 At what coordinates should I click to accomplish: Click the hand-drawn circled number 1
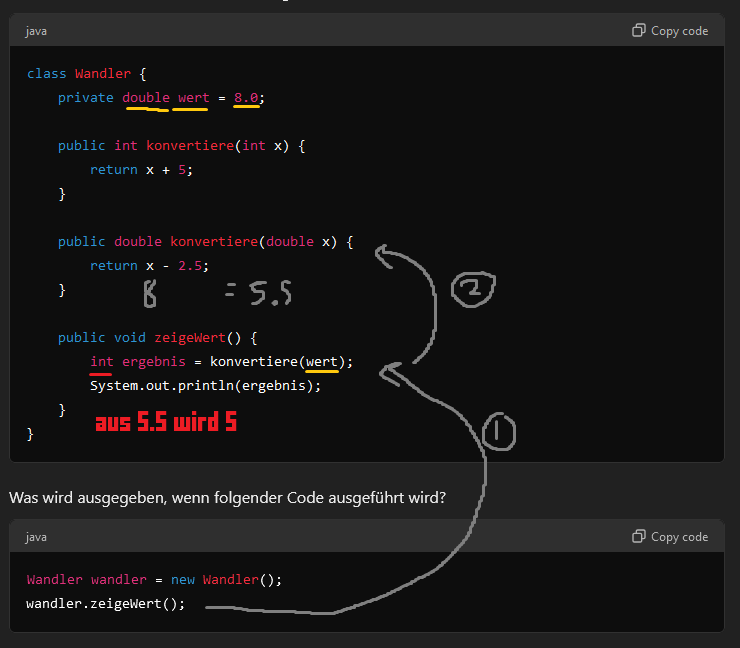499,432
